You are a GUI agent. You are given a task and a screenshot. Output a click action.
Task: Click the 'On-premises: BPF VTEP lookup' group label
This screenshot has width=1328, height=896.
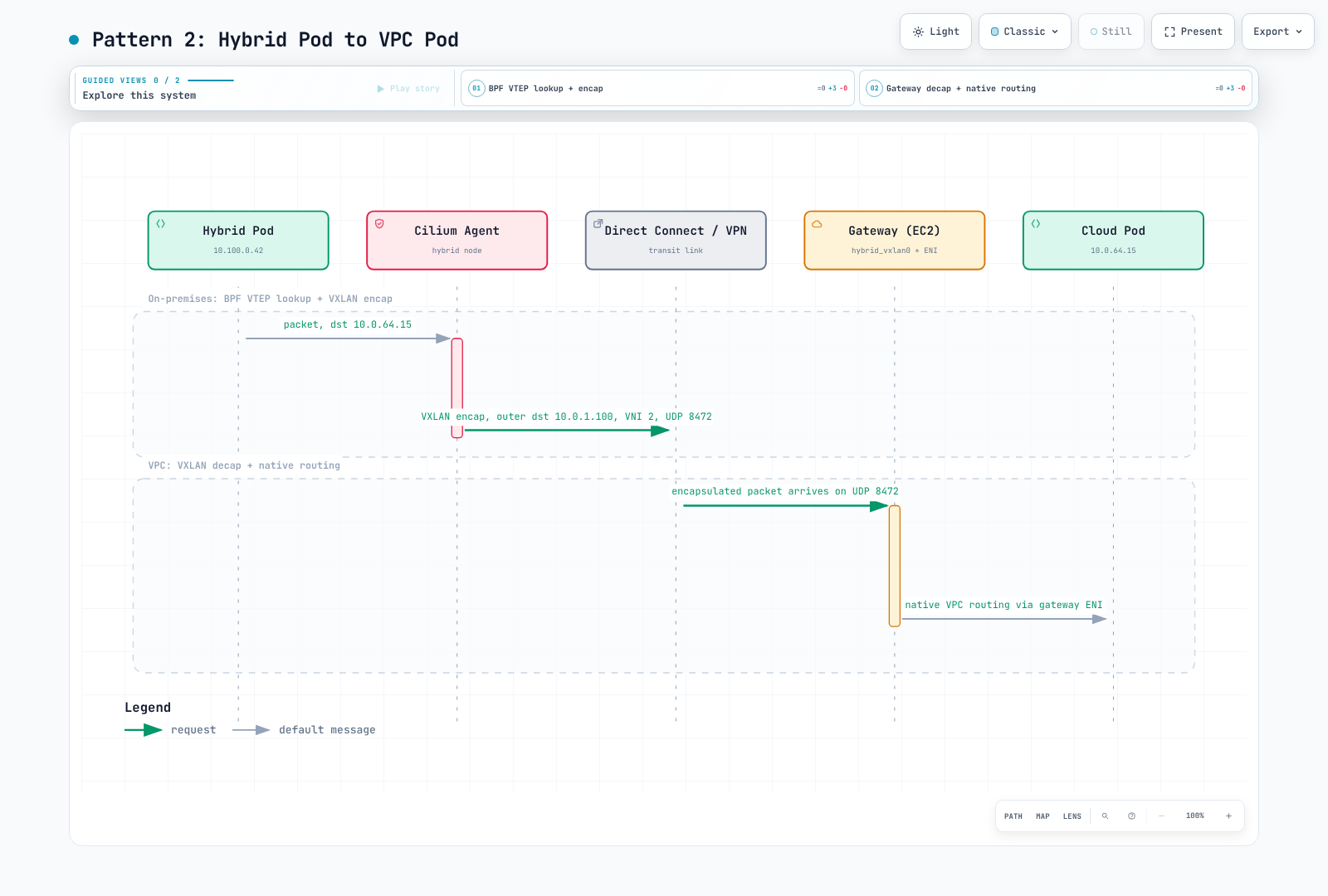coord(271,299)
